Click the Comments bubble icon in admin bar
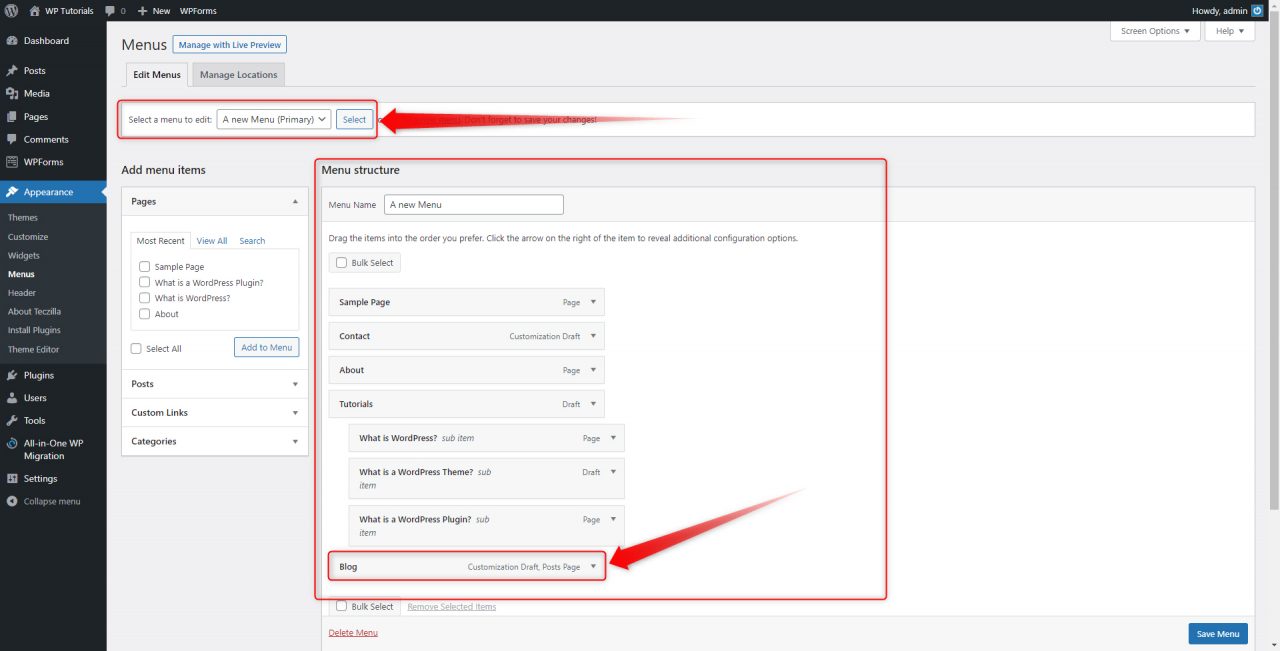 click(107, 11)
